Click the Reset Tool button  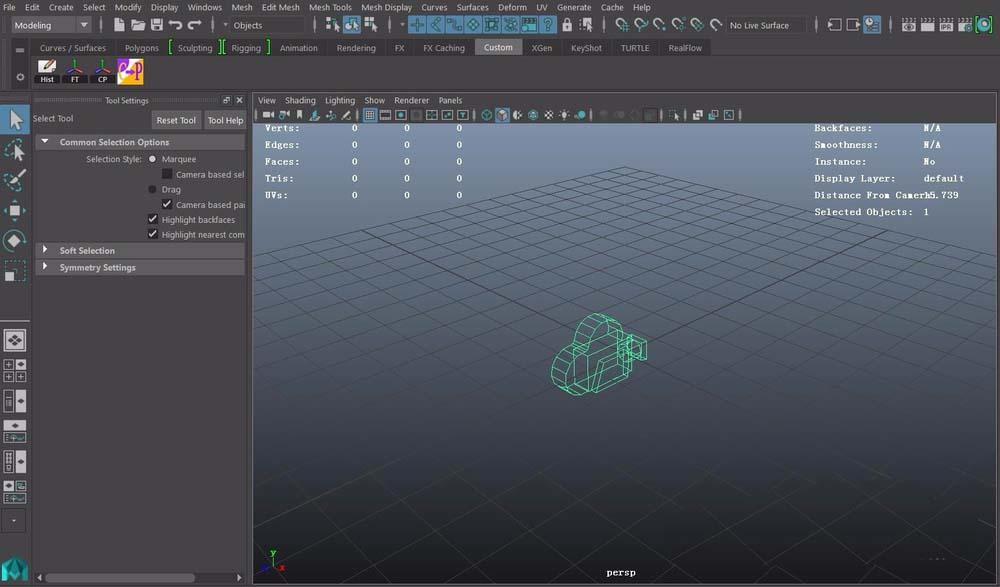[176, 120]
